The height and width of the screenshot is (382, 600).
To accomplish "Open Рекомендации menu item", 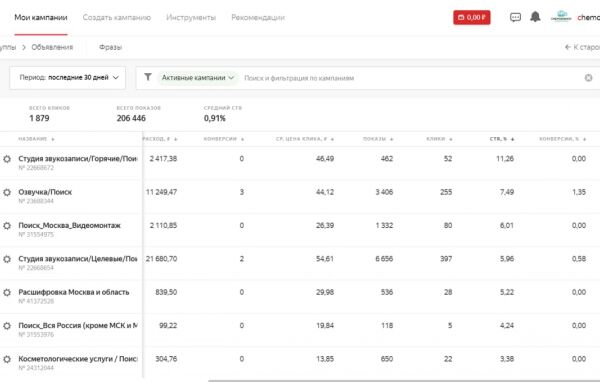I will (x=258, y=18).
